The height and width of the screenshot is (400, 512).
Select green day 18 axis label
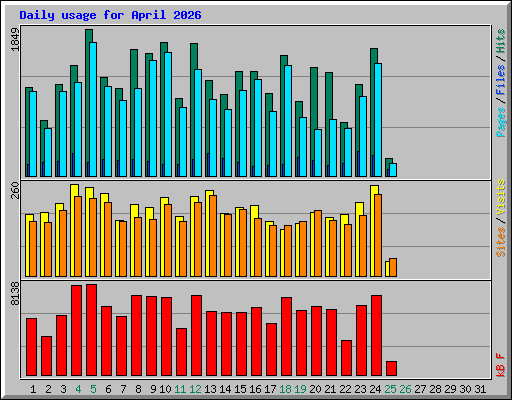point(285,389)
